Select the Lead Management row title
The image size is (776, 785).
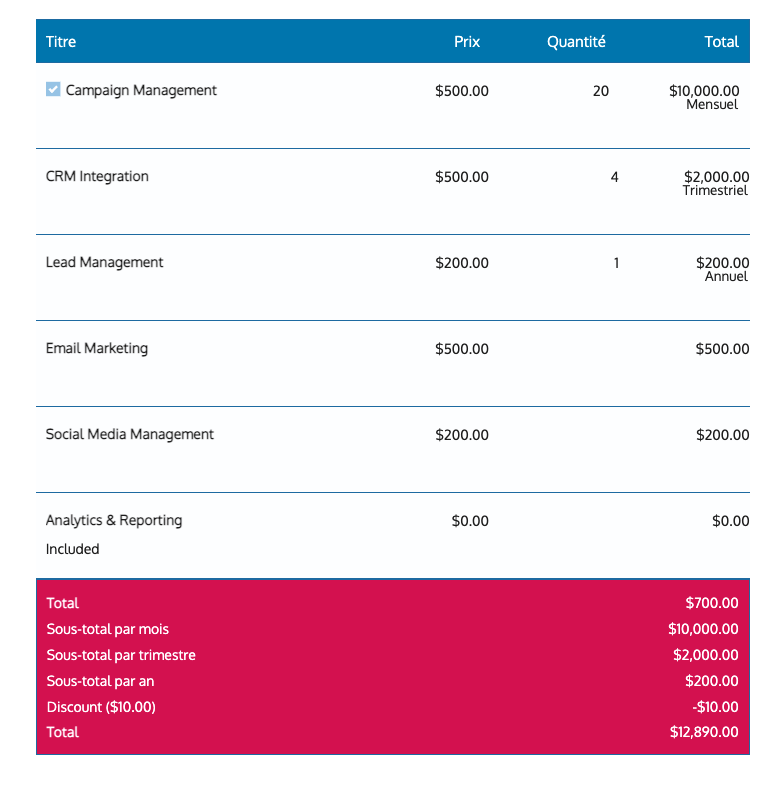(x=104, y=262)
